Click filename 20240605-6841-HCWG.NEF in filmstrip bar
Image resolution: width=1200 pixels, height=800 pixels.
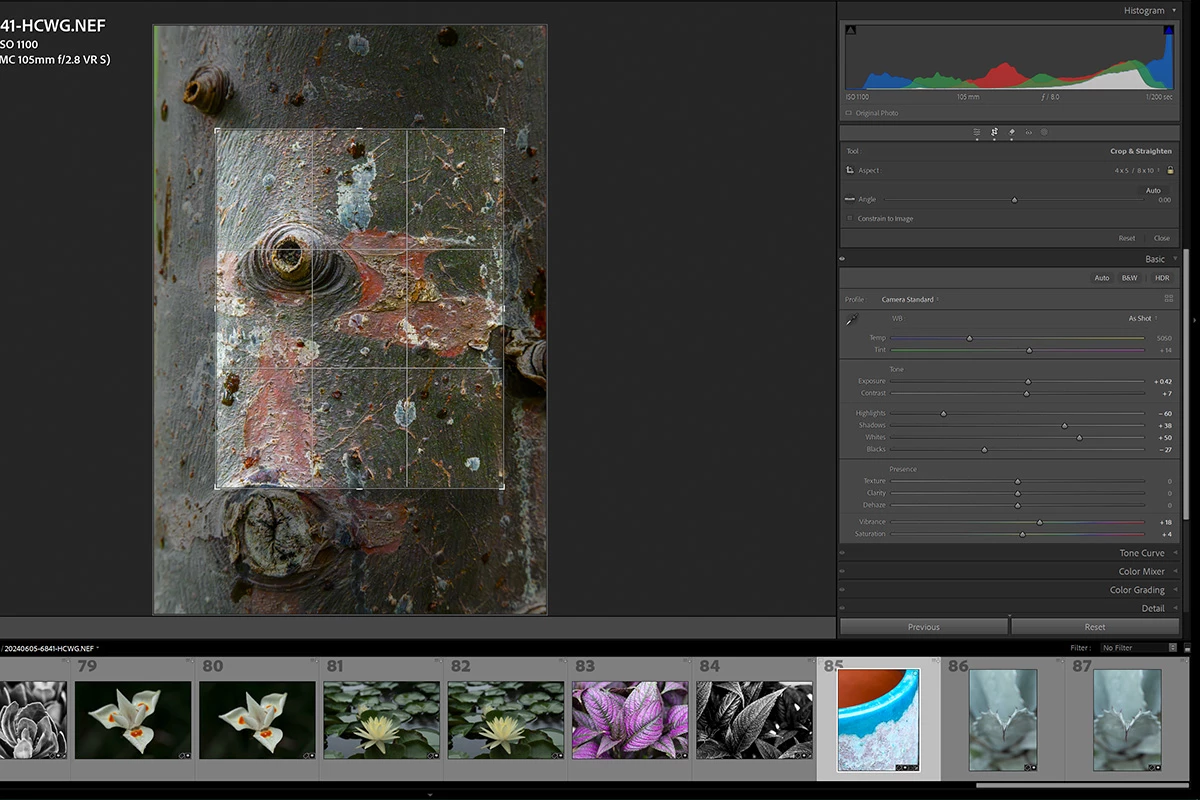pos(50,649)
